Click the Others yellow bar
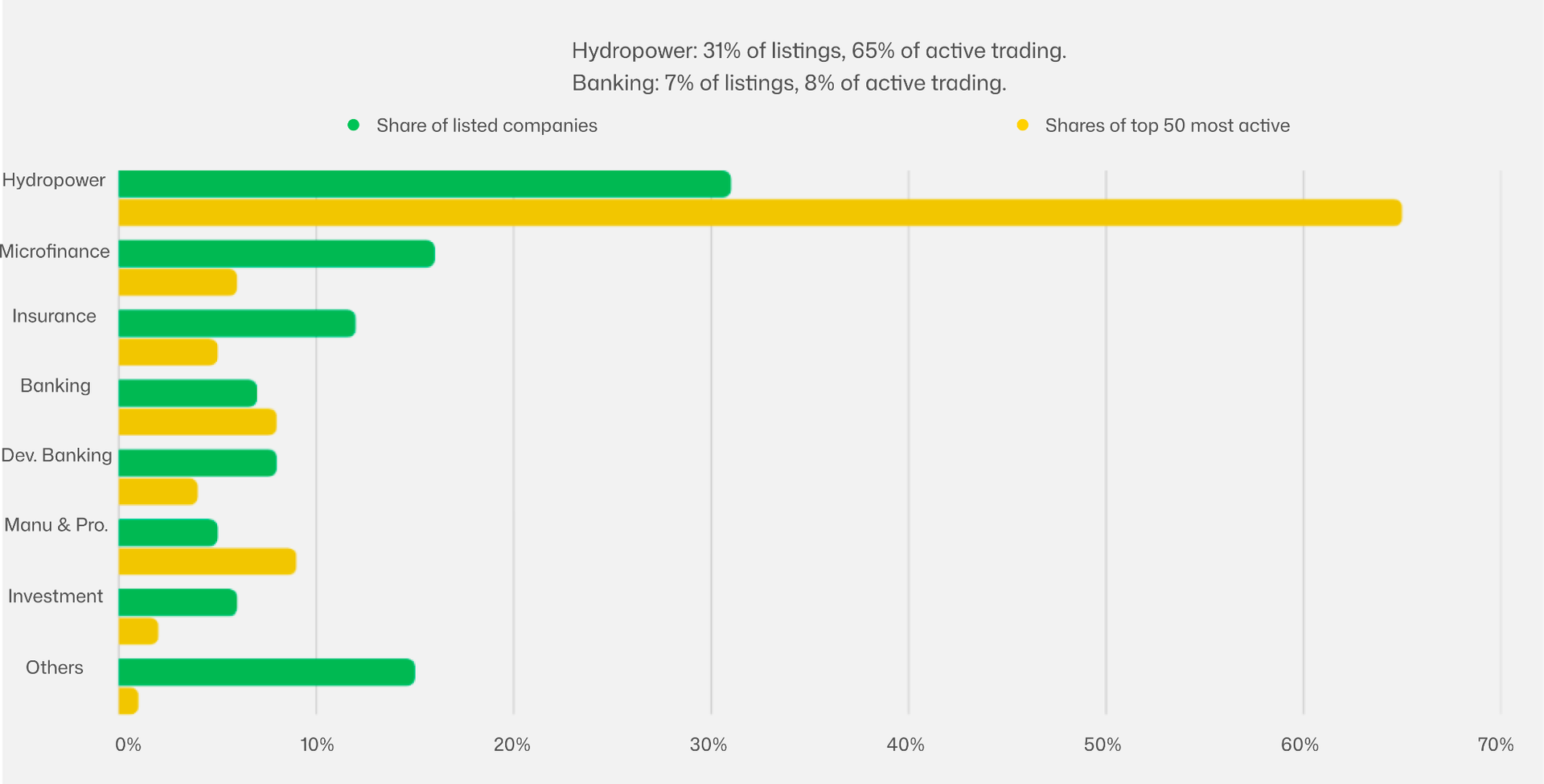This screenshot has width=1544, height=784. coord(128,701)
